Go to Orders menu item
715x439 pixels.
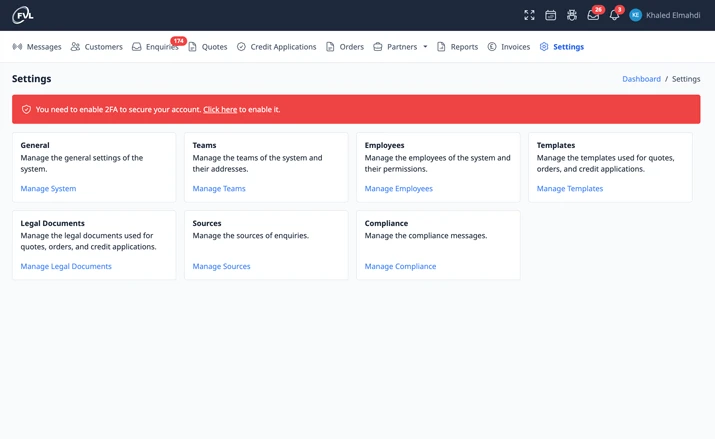(352, 46)
